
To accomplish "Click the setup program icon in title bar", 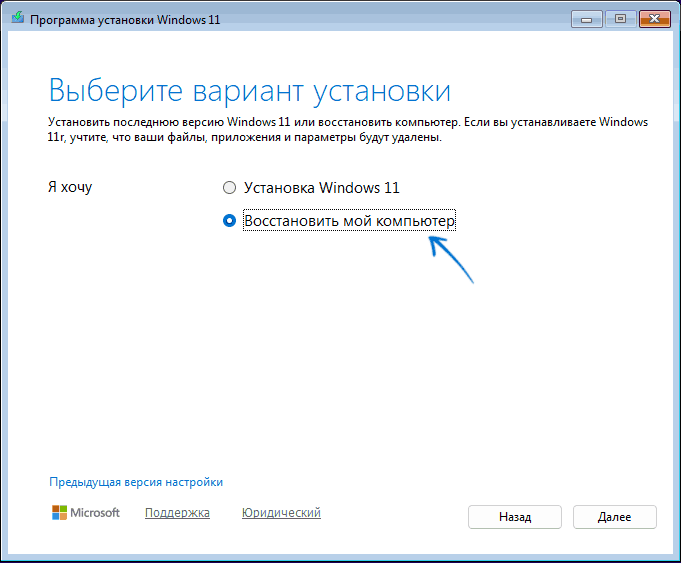I will click(17, 18).
